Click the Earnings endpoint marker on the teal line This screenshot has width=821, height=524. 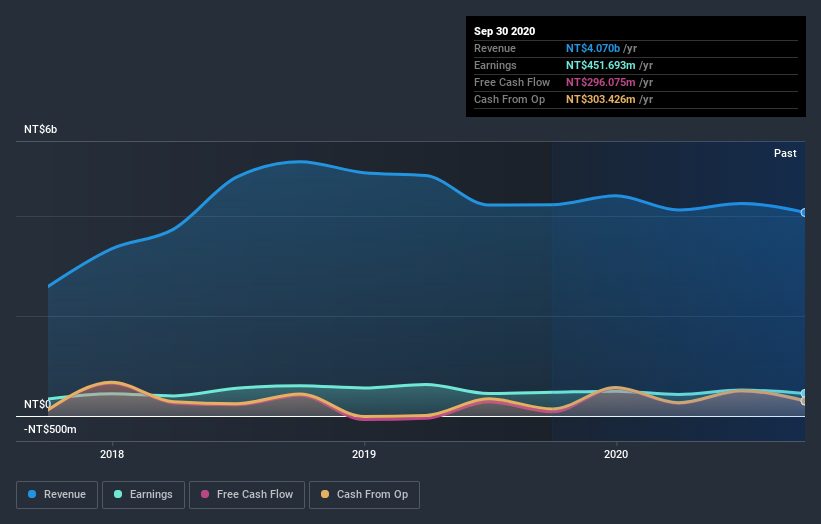click(804, 393)
